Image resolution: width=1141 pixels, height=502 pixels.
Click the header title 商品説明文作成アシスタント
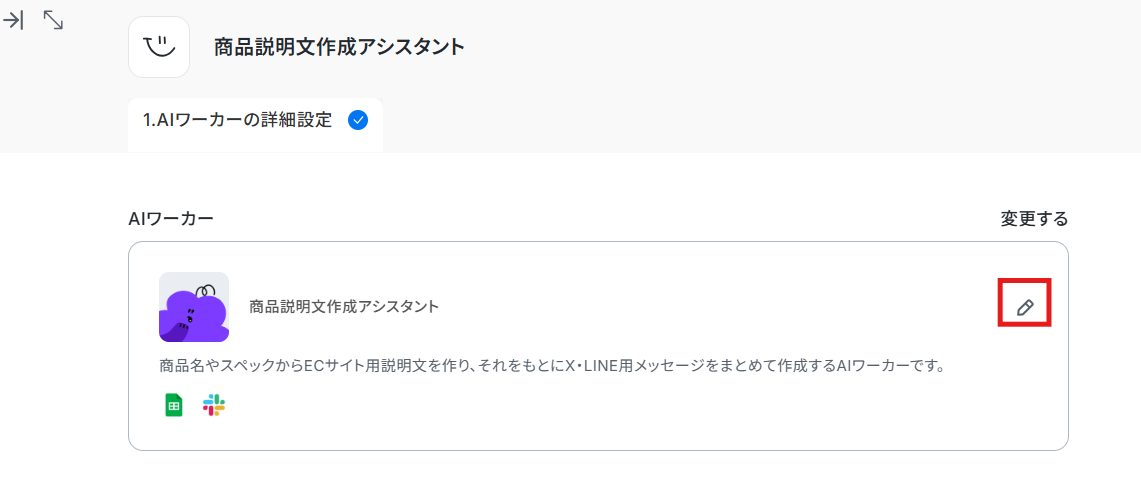(339, 47)
